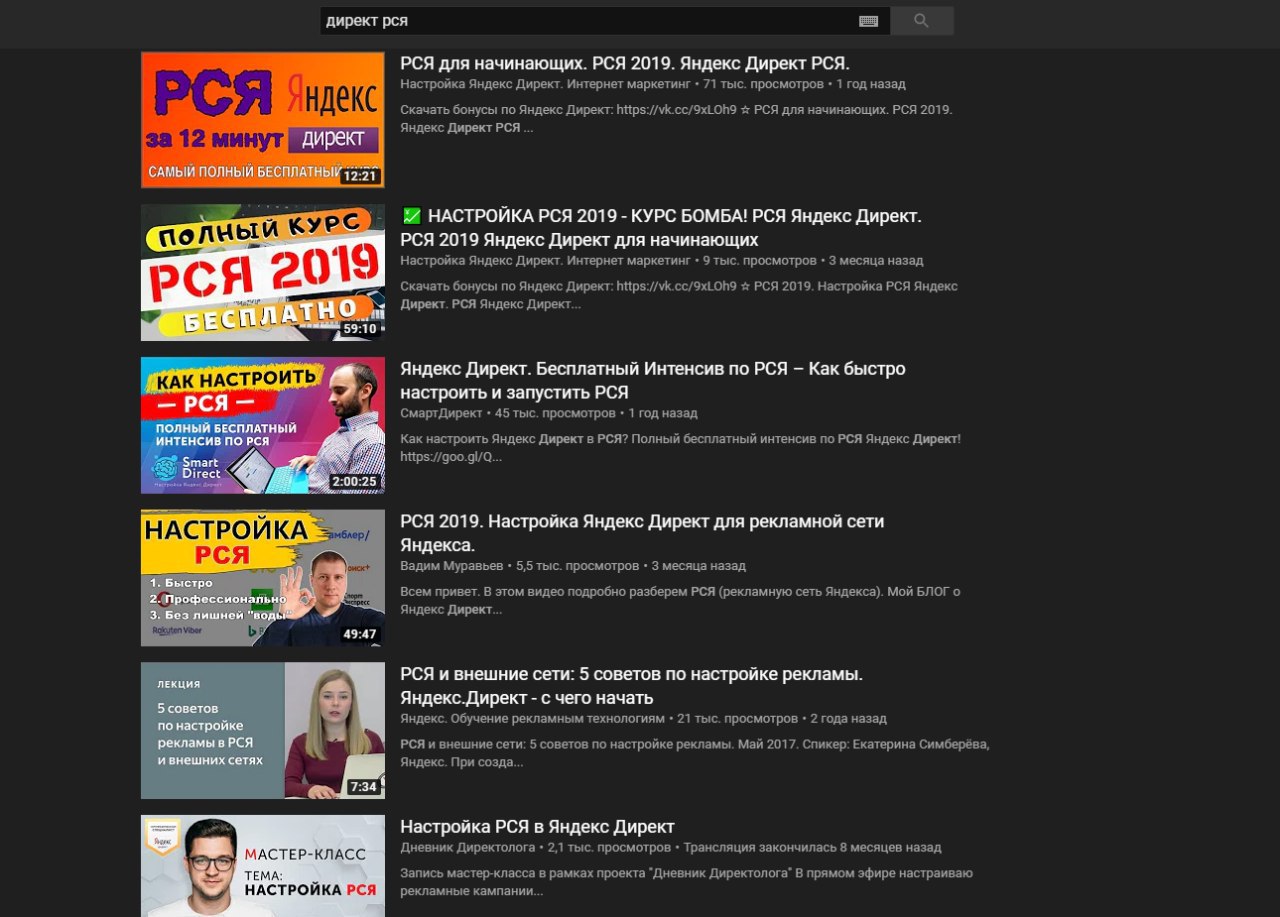The height and width of the screenshot is (917, 1280).
Task: Open title 'Яндекс Директ. Бесплатный Интенсив по РСЯ'
Action: point(653,380)
